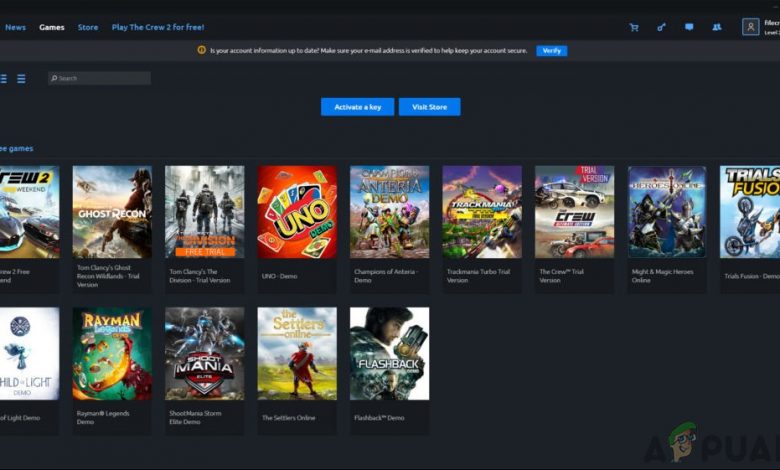Select ShootMania Storm Elite Demo cover
The image size is (780, 470).
pyautogui.click(x=204, y=354)
